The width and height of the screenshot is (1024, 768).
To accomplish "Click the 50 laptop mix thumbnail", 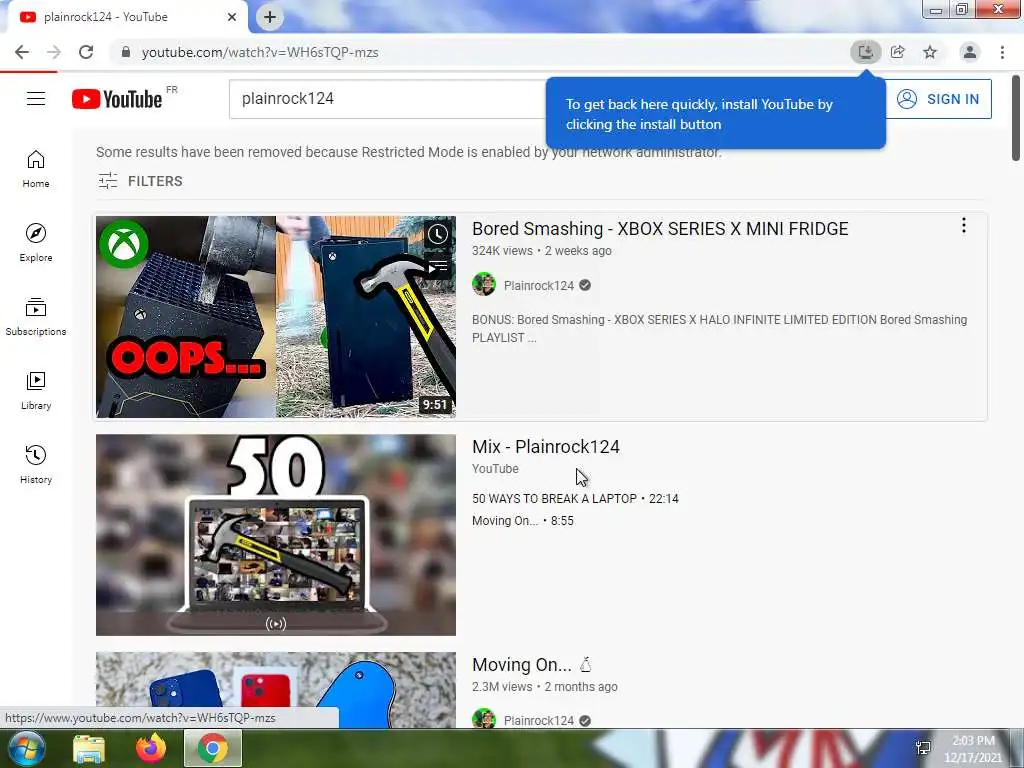I will click(x=276, y=535).
